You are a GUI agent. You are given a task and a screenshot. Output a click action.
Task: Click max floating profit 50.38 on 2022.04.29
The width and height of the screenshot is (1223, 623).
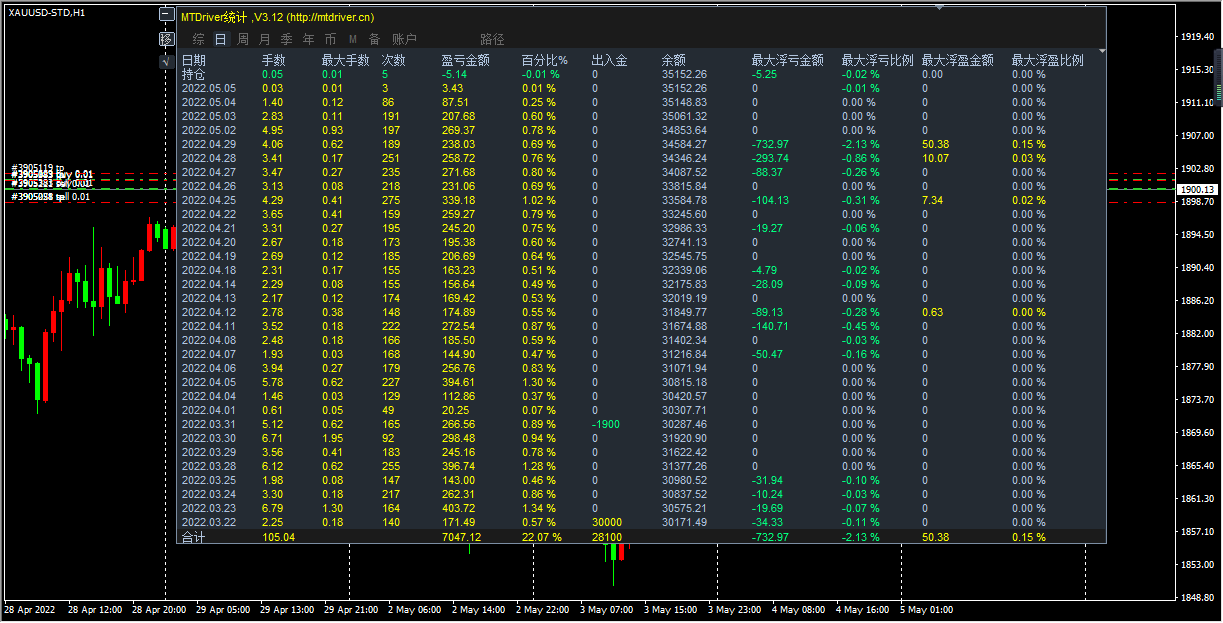(935, 144)
